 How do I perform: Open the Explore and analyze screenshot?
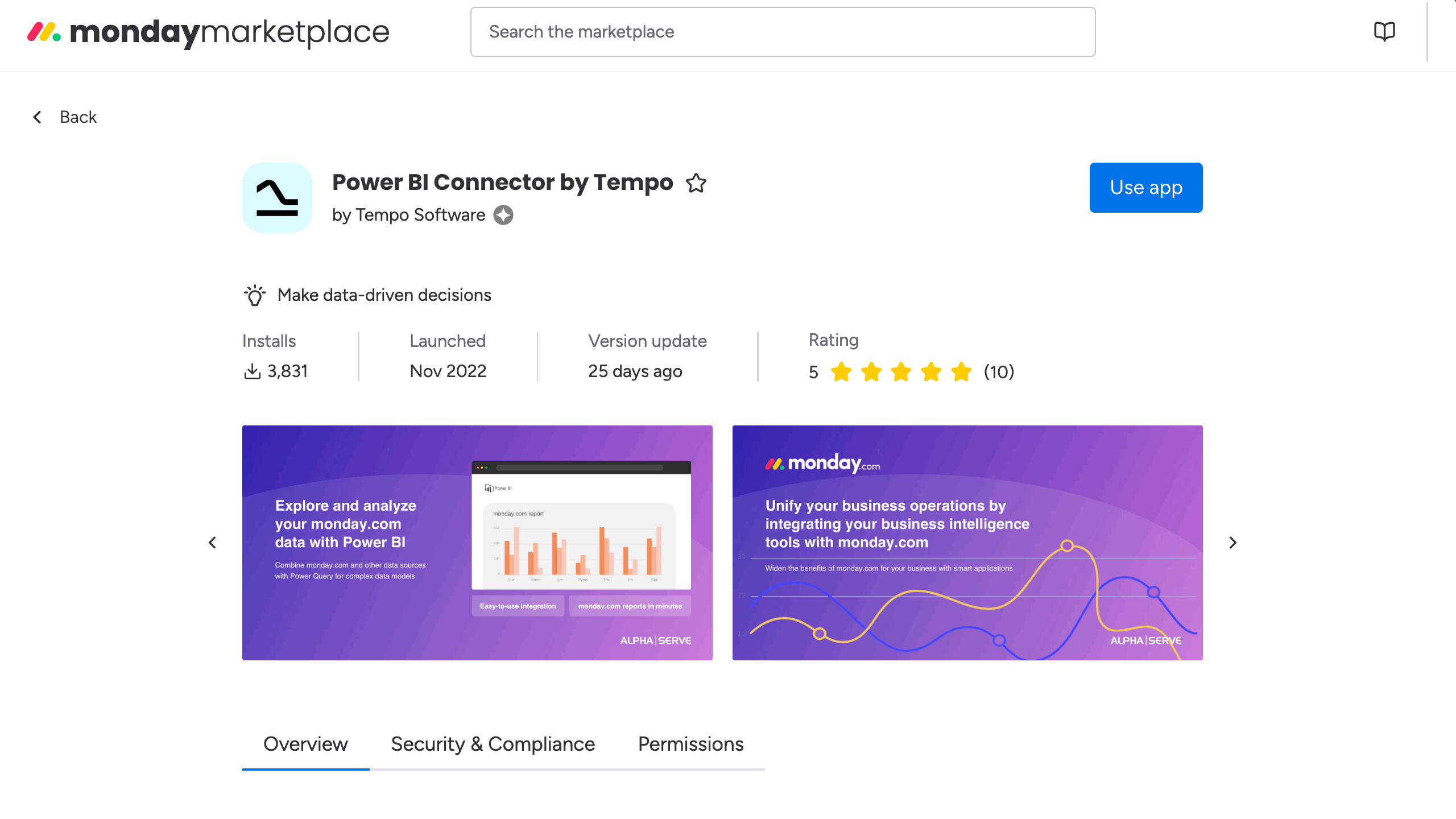(x=477, y=543)
